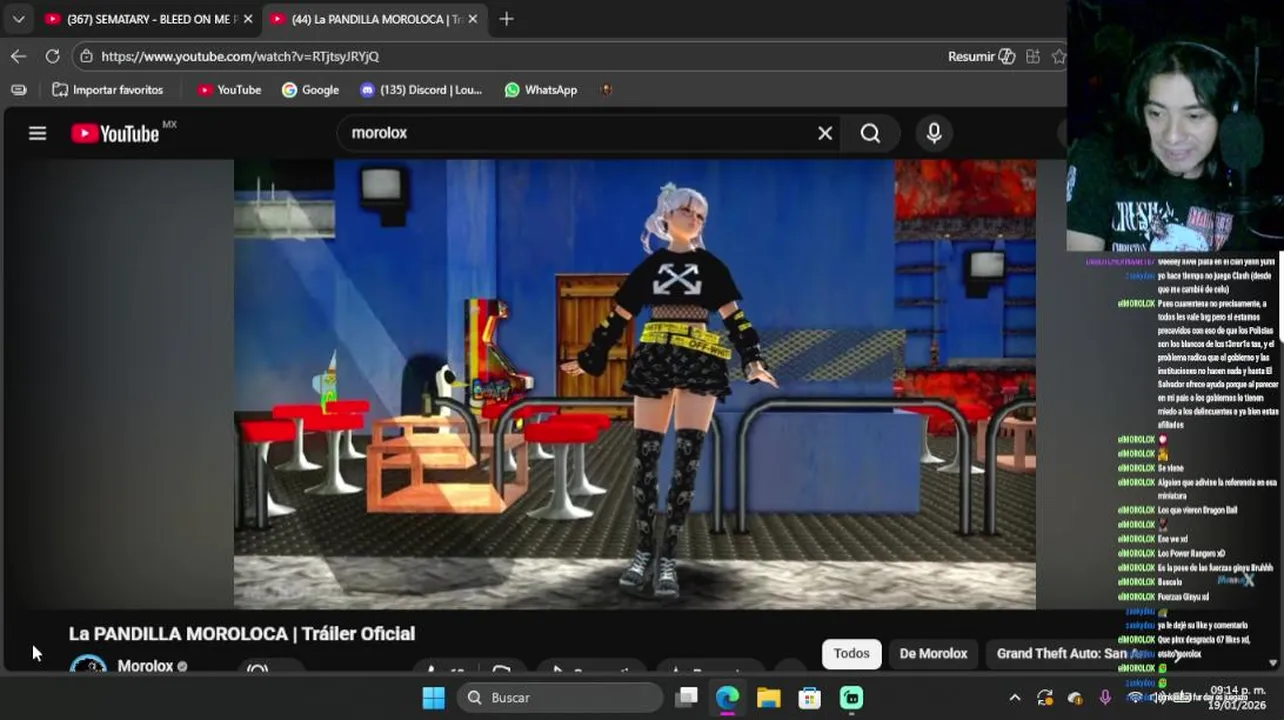
Task: Expand the tab actions dropdown arrow
Action: coord(18,19)
